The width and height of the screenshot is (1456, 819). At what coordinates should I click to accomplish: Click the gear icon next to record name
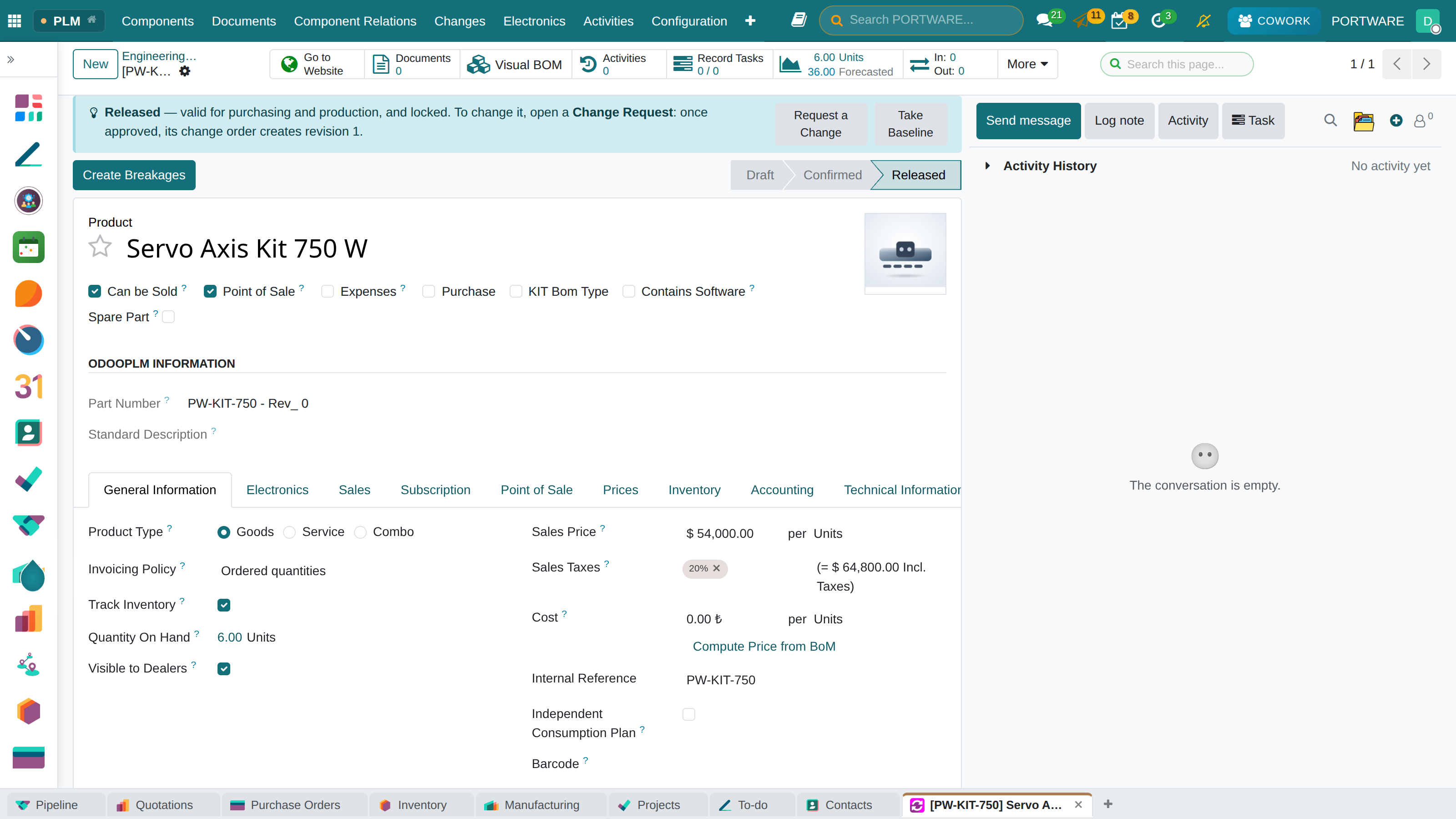(x=185, y=71)
